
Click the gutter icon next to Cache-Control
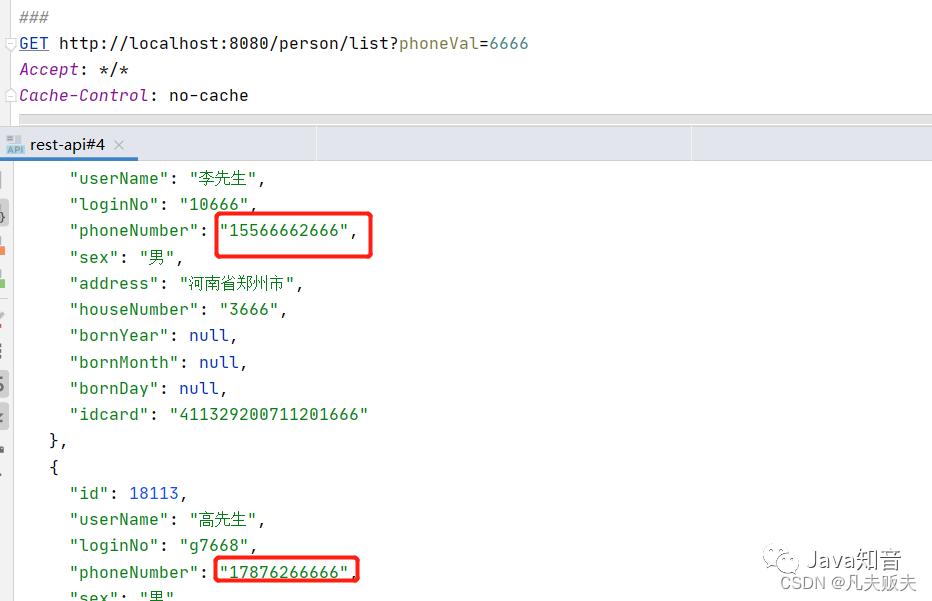[x=8, y=95]
